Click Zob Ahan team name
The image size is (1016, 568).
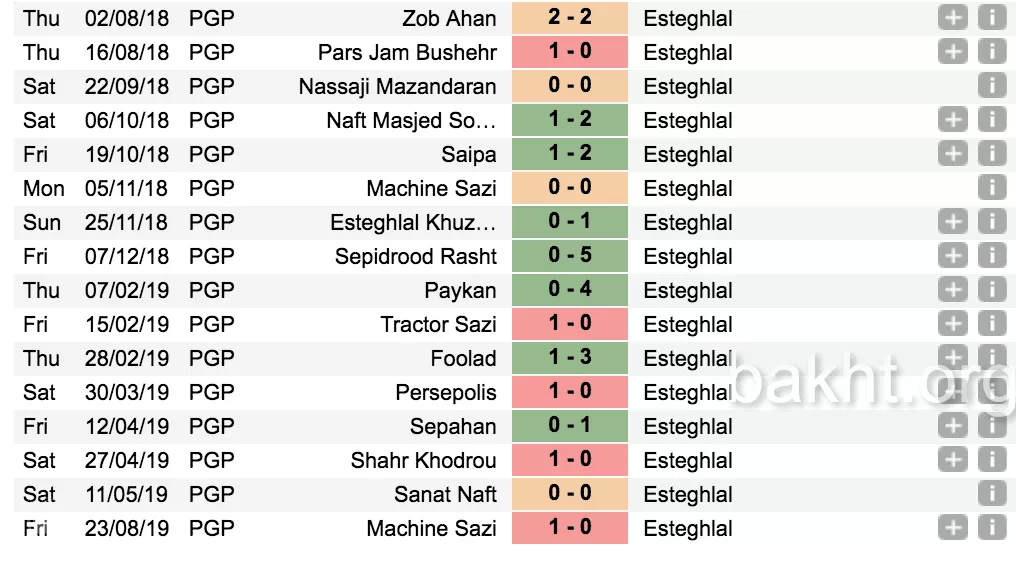(449, 18)
